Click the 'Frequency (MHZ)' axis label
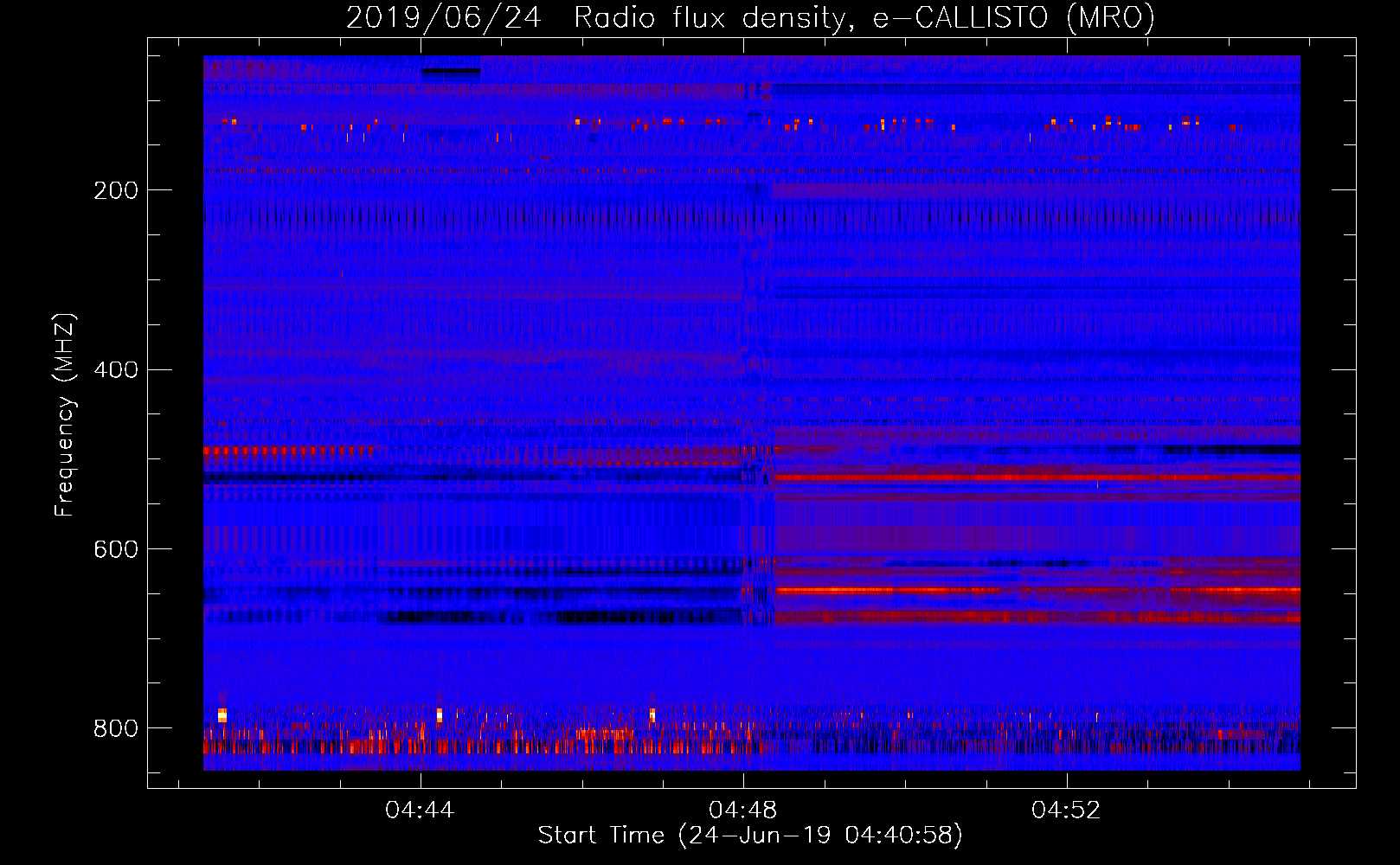 tap(65, 415)
